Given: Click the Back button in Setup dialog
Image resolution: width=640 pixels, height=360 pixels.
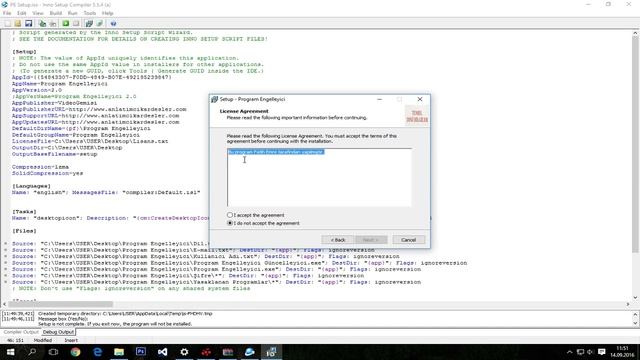Looking at the screenshot, I should coord(338,240).
